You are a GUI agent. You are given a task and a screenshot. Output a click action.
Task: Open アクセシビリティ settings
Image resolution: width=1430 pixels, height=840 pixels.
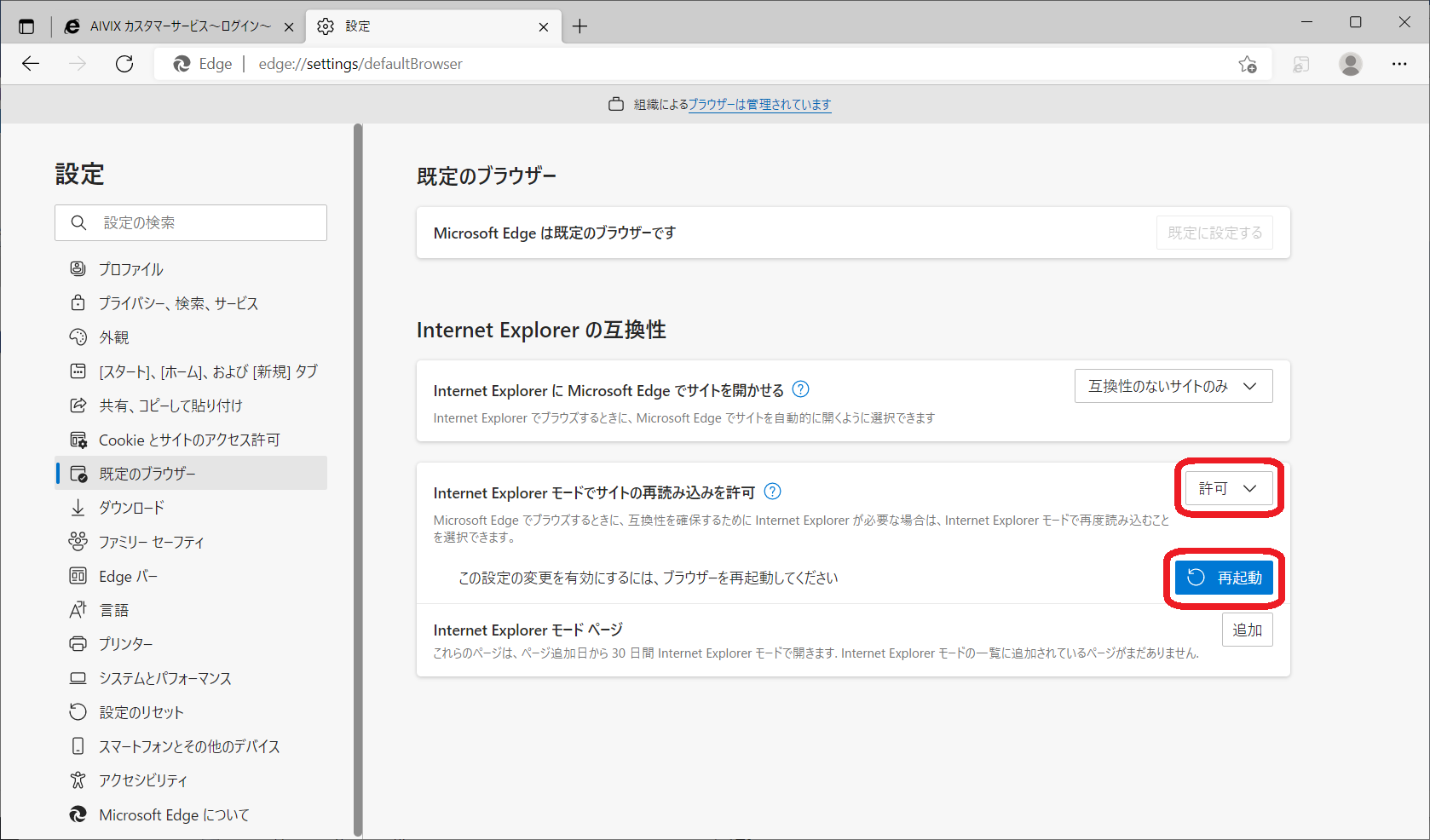[191, 780]
